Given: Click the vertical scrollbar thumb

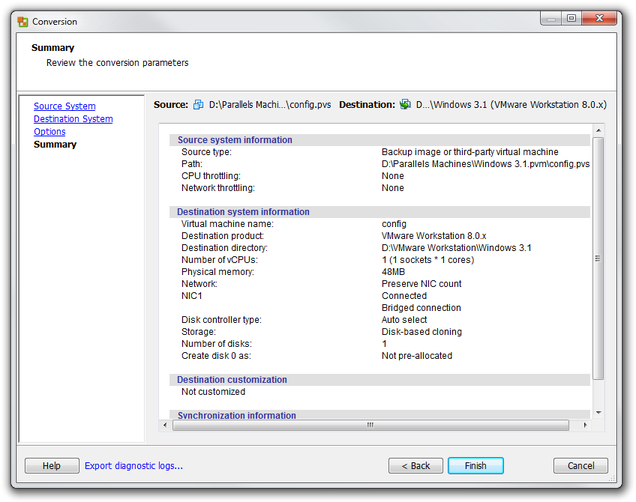Looking at the screenshot, I should 598,258.
